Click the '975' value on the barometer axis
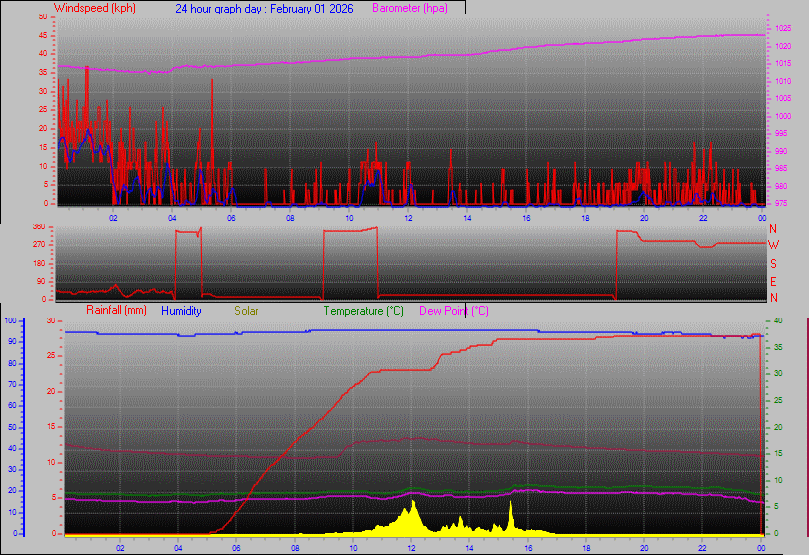Screen dimensions: 809x555 pos(781,204)
